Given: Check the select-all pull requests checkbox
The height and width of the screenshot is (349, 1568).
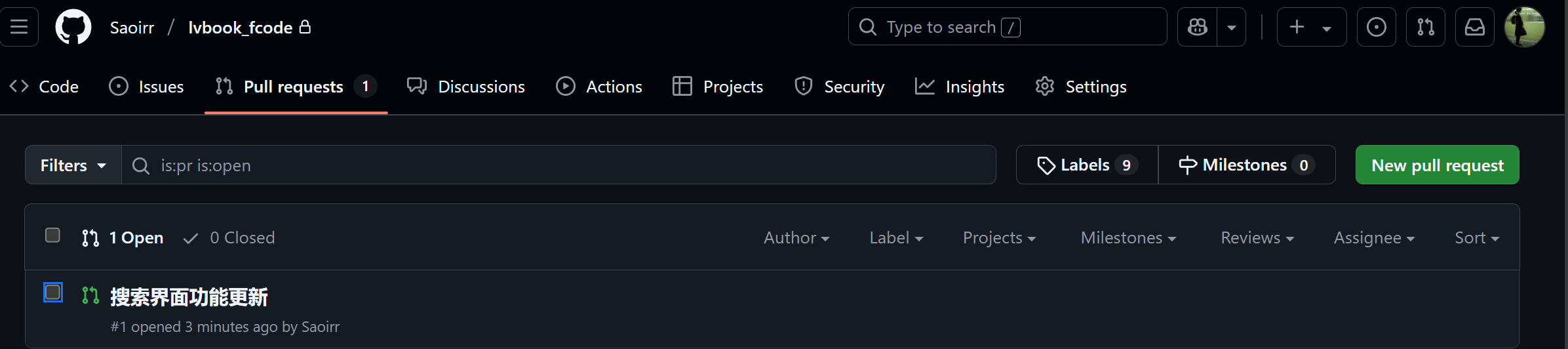Looking at the screenshot, I should [x=52, y=236].
